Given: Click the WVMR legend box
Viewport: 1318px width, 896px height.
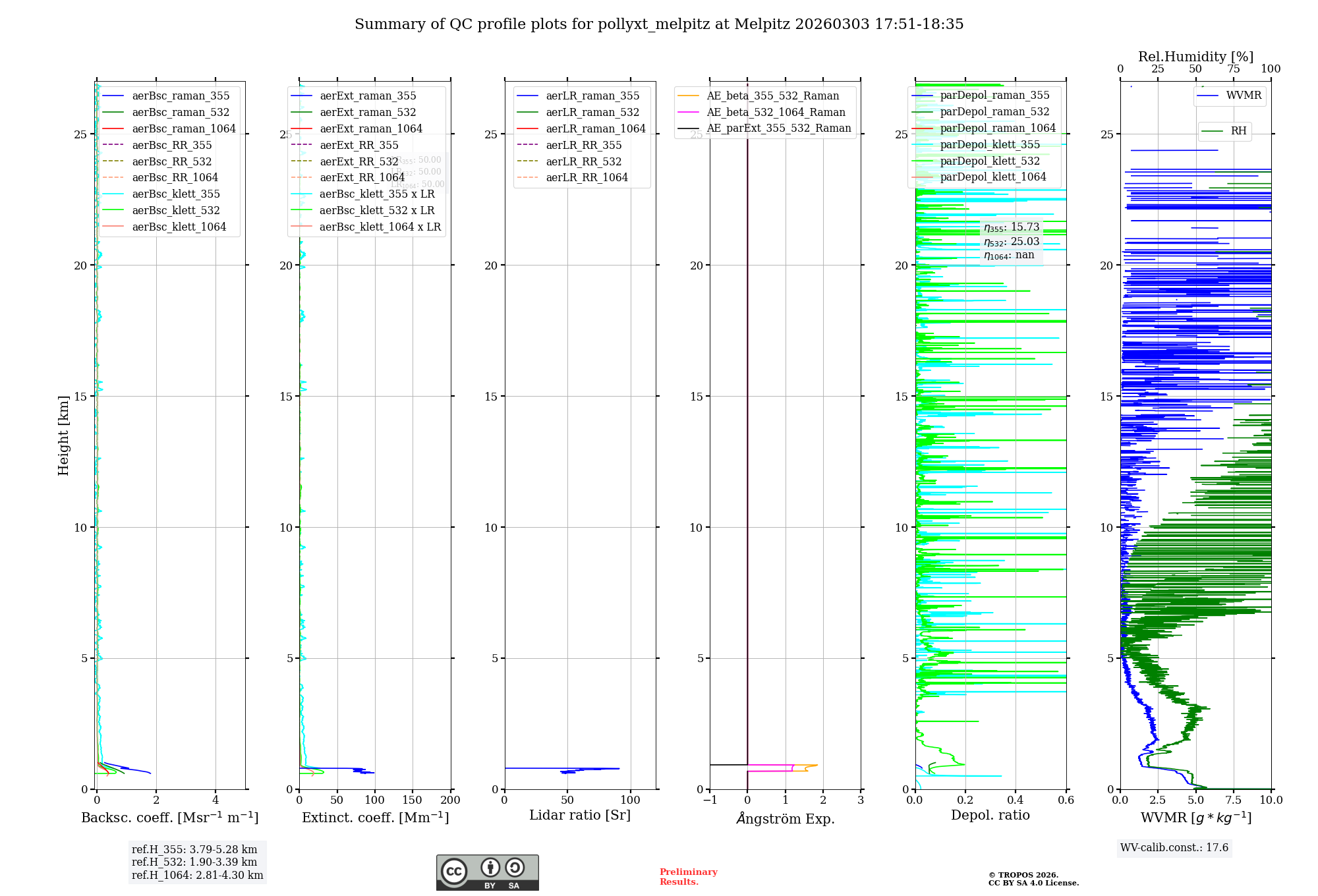Looking at the screenshot, I should pos(1230,96).
